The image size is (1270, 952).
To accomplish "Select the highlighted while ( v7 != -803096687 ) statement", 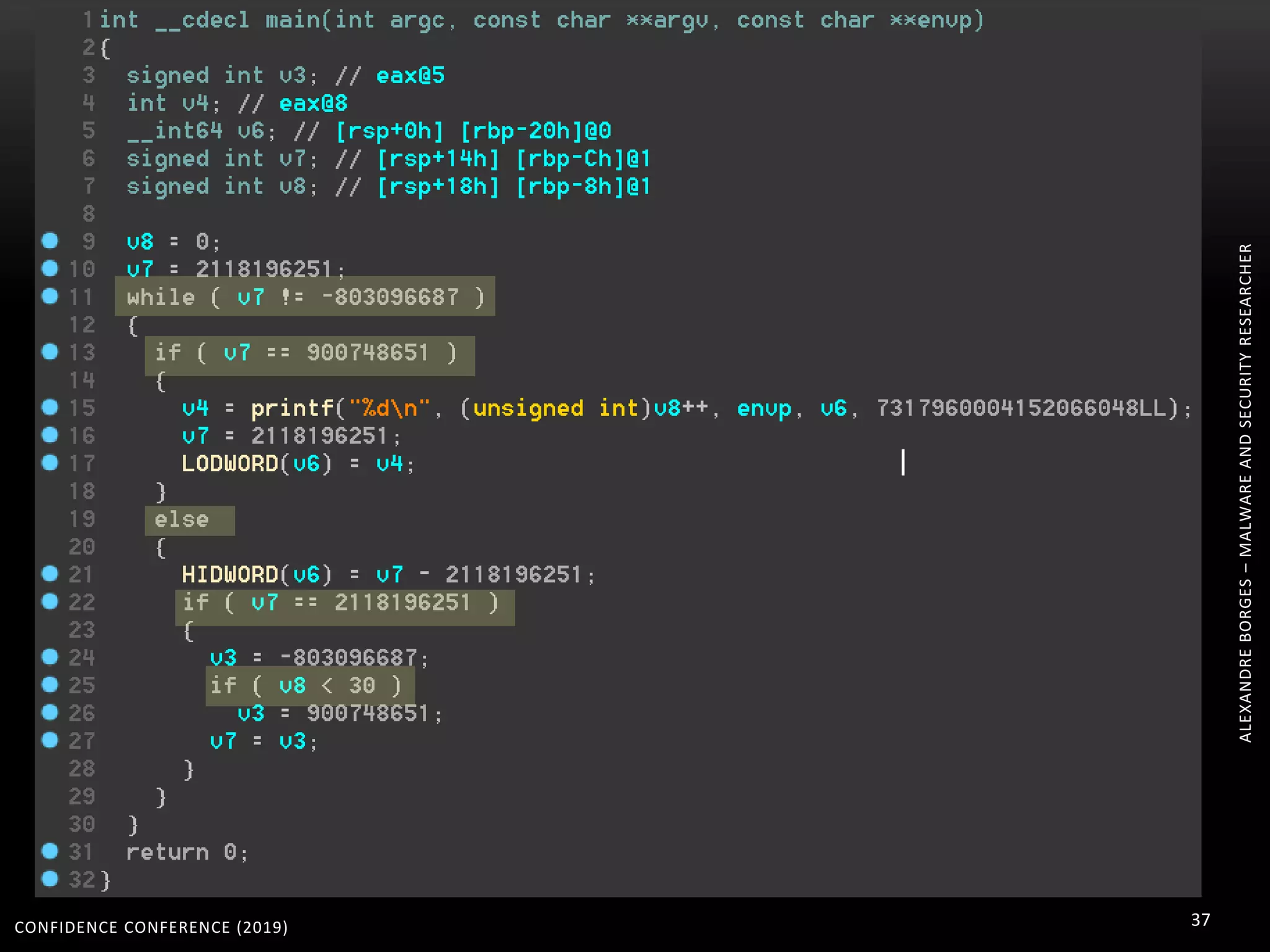I will 305,296.
